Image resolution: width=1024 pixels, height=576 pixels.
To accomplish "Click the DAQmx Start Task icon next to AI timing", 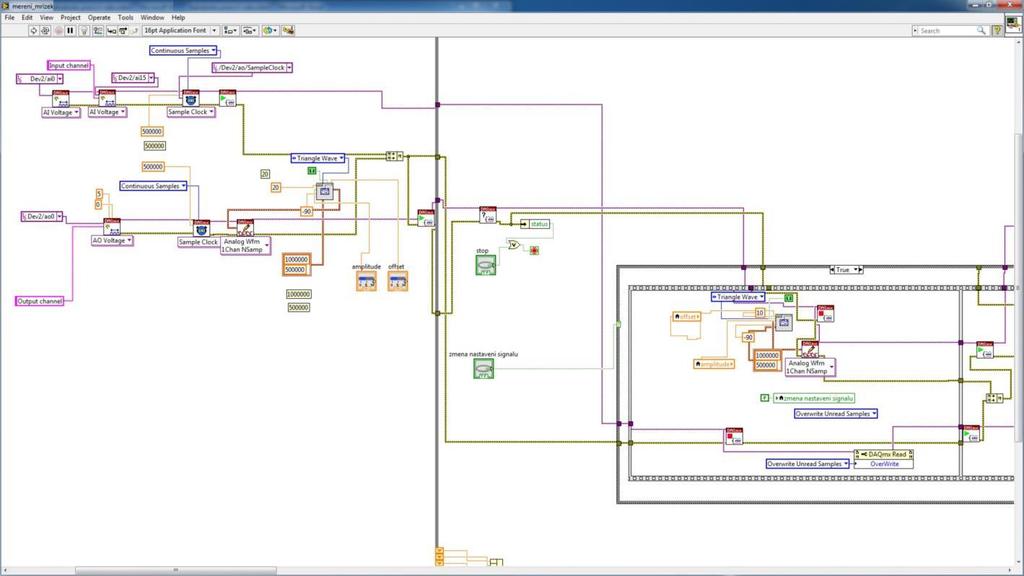I will tap(227, 98).
